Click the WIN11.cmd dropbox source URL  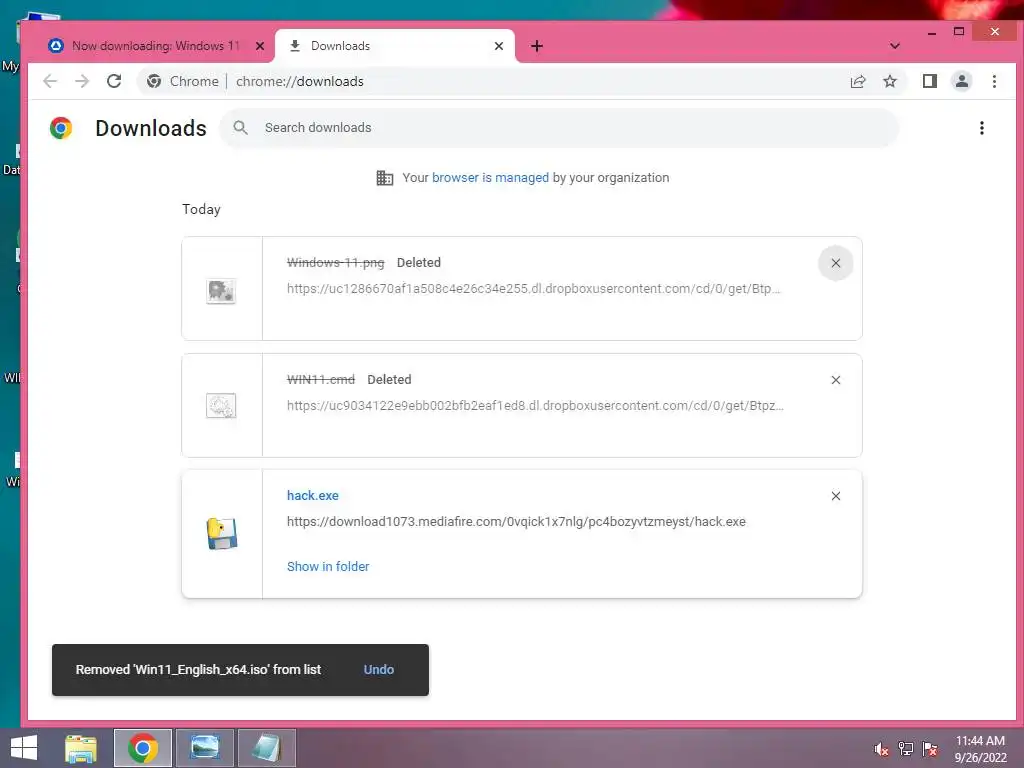coord(536,406)
